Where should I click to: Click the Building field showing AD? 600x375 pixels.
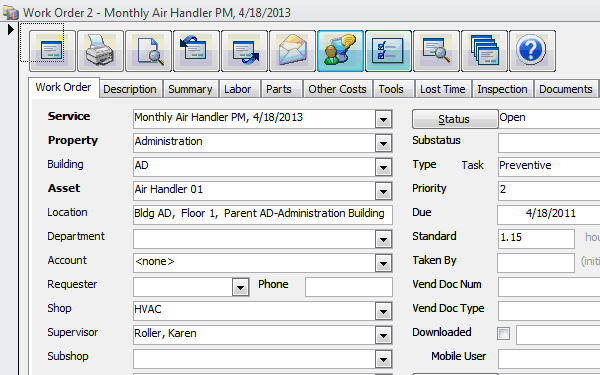click(x=254, y=167)
